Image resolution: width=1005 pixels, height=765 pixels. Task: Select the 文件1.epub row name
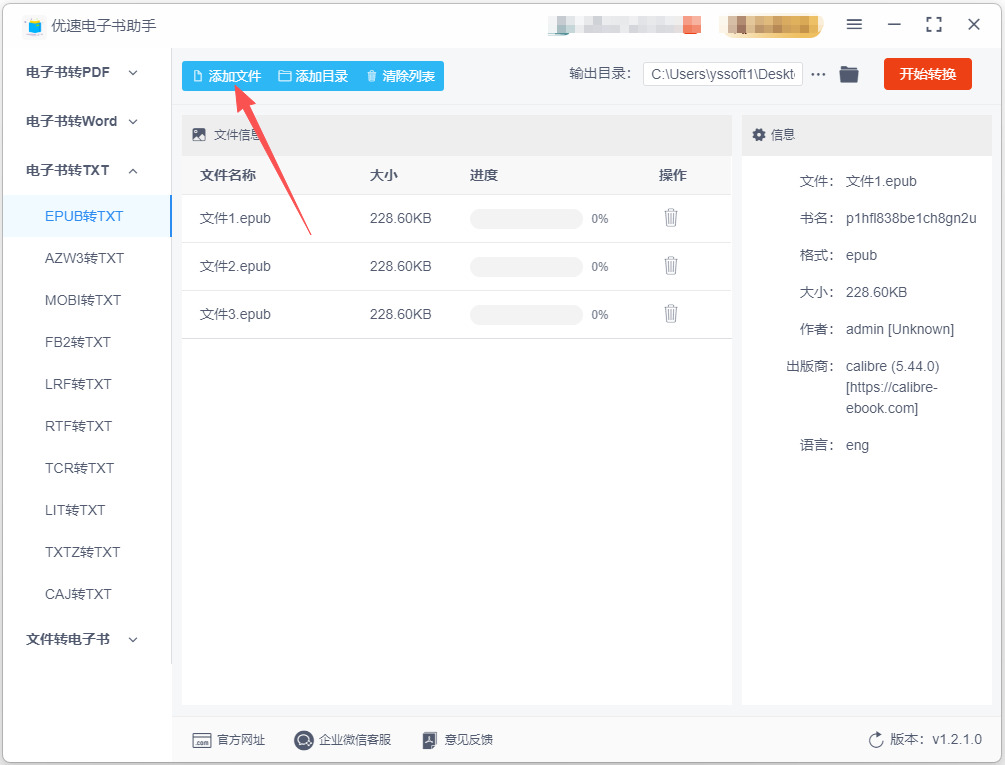click(x=235, y=218)
